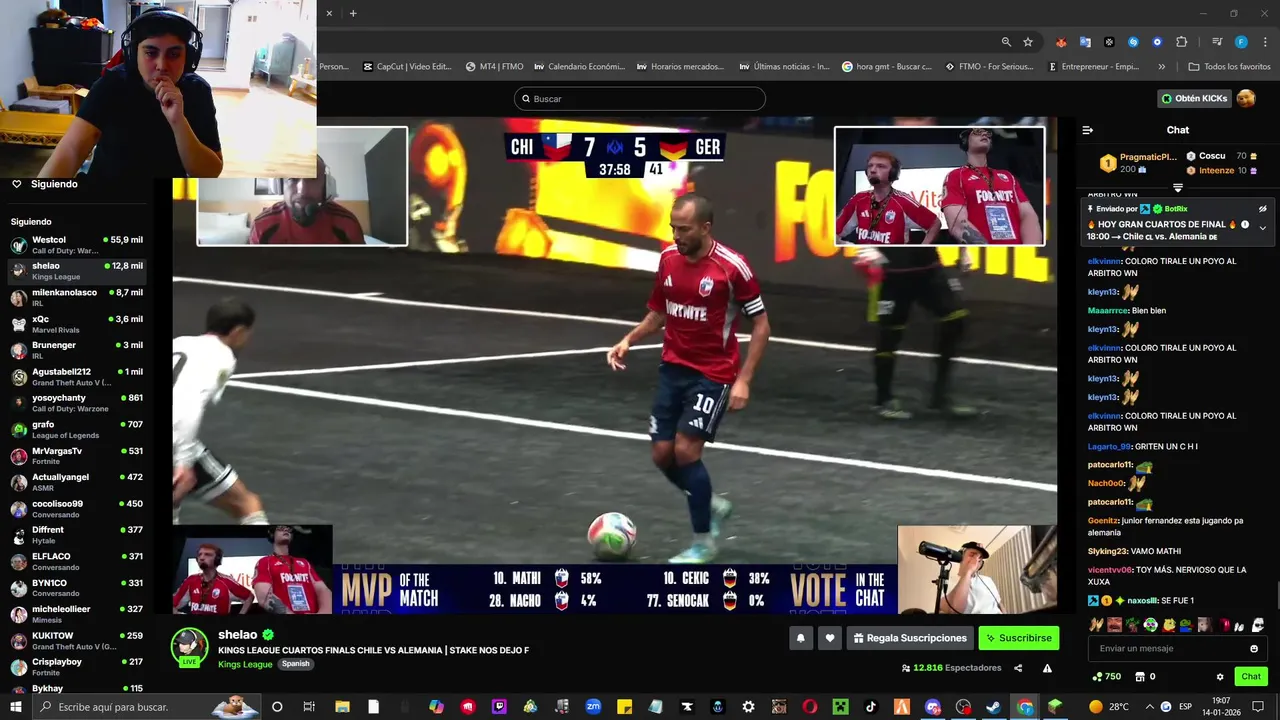Click the zoom magnifier in address bar
1280x720 pixels.
[x=1006, y=42]
